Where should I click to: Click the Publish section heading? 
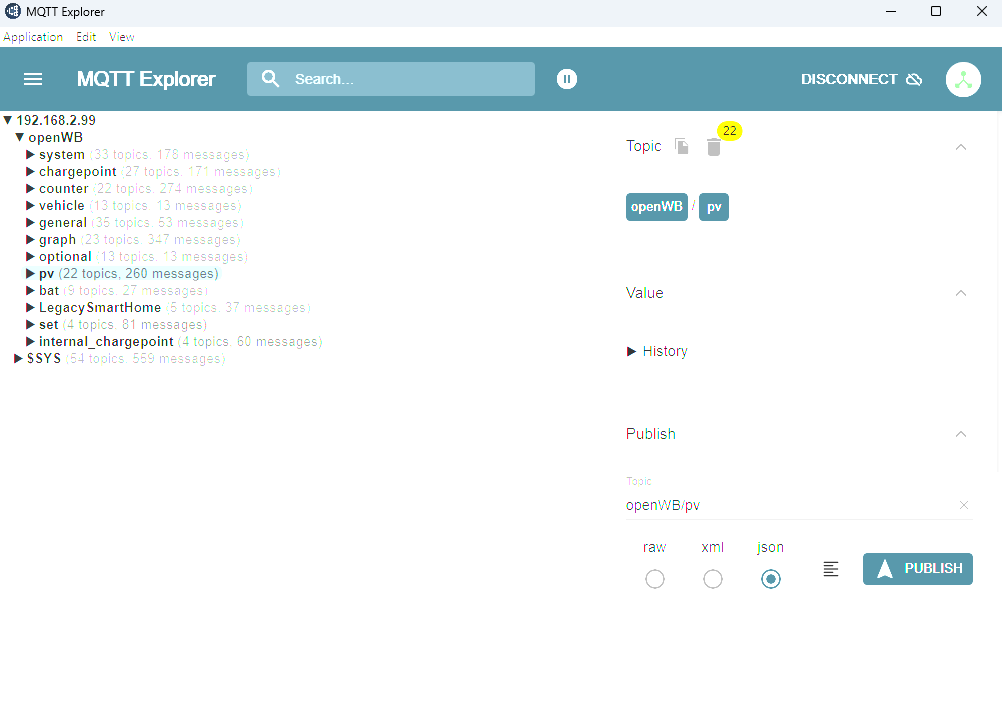pos(651,434)
